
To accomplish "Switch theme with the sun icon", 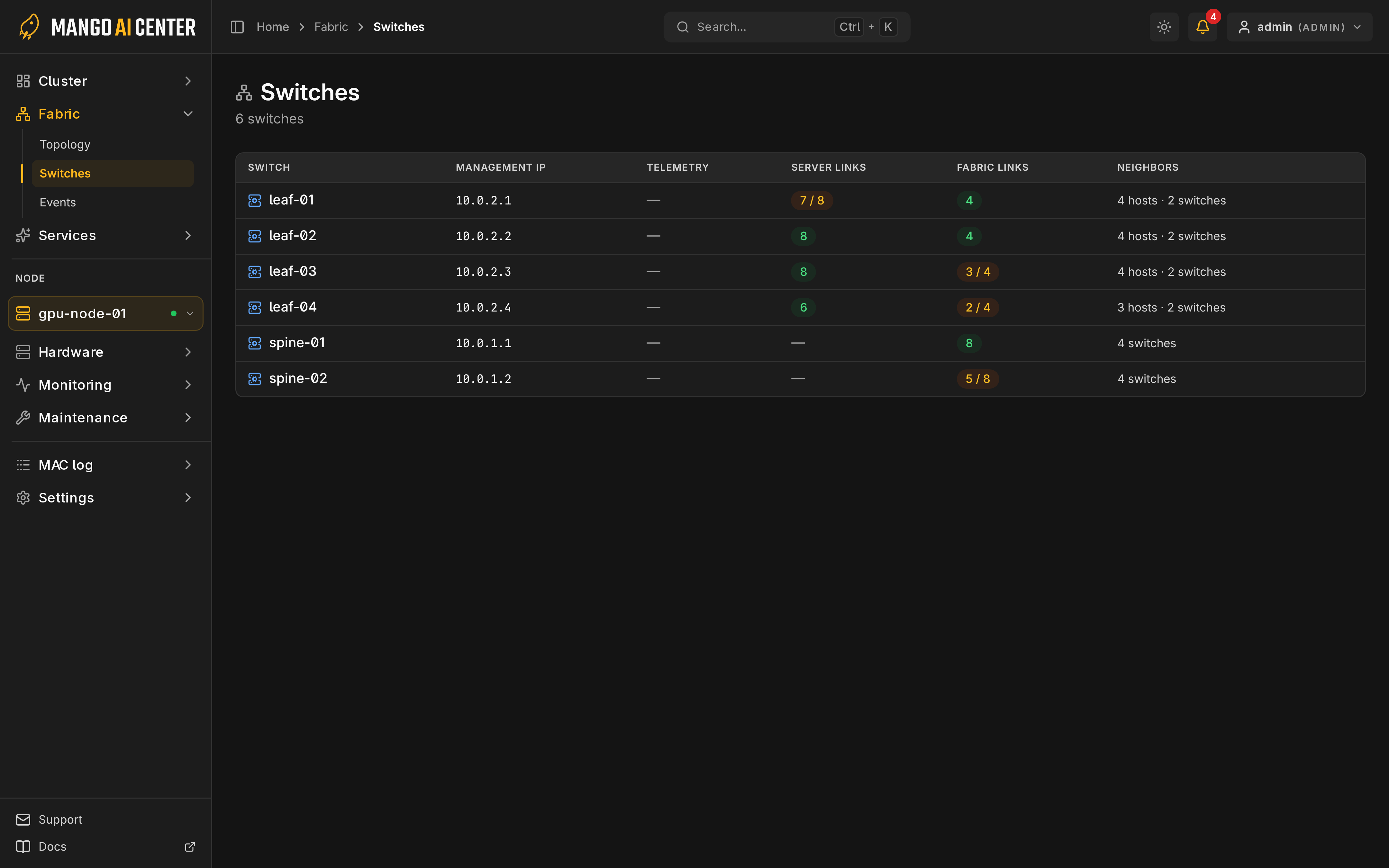I will coord(1163,27).
